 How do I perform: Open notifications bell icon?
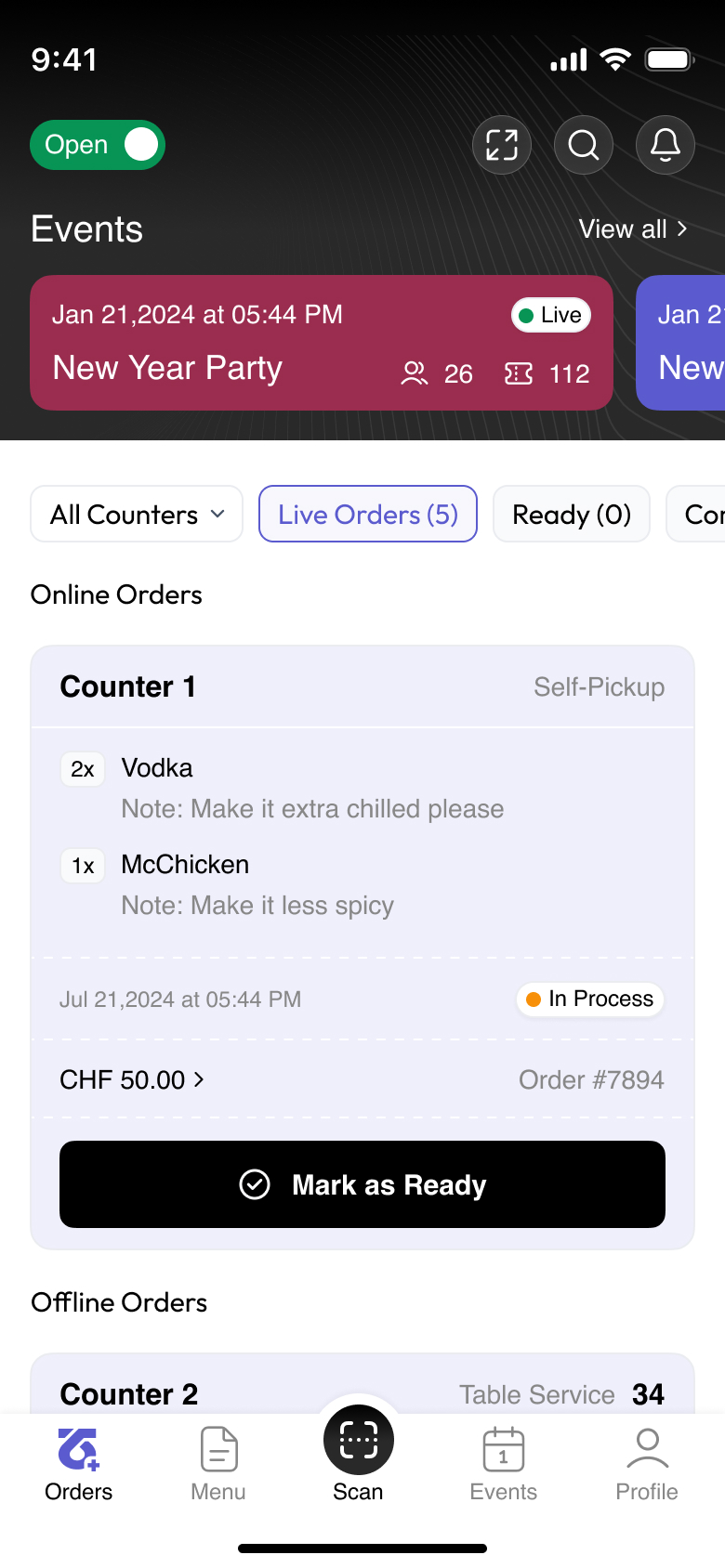666,145
